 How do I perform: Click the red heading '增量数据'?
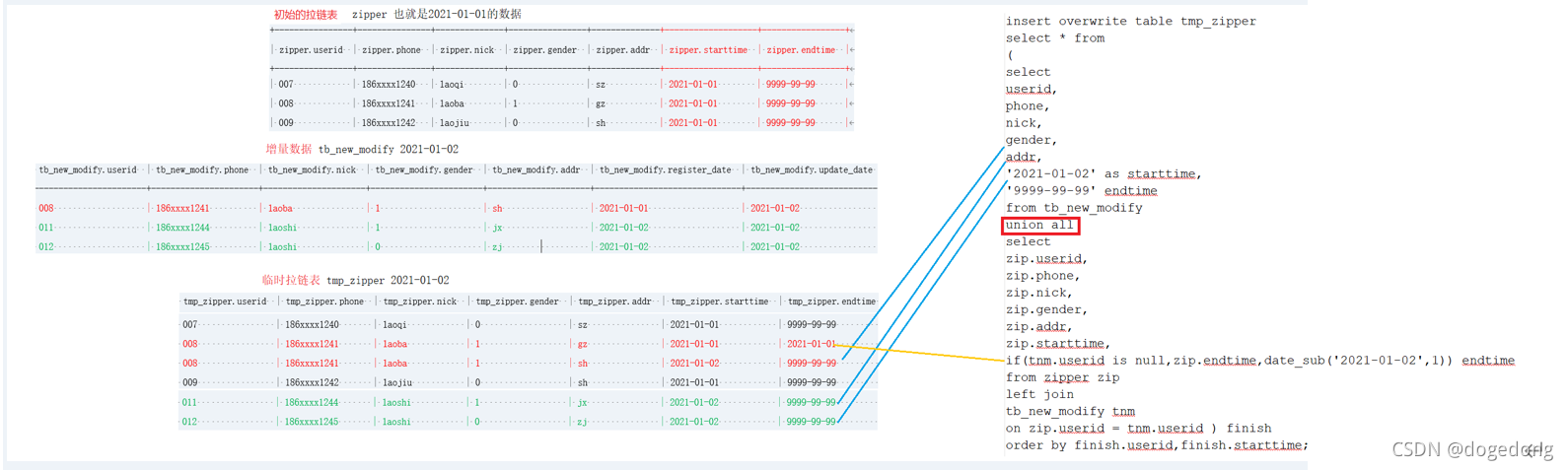click(288, 150)
